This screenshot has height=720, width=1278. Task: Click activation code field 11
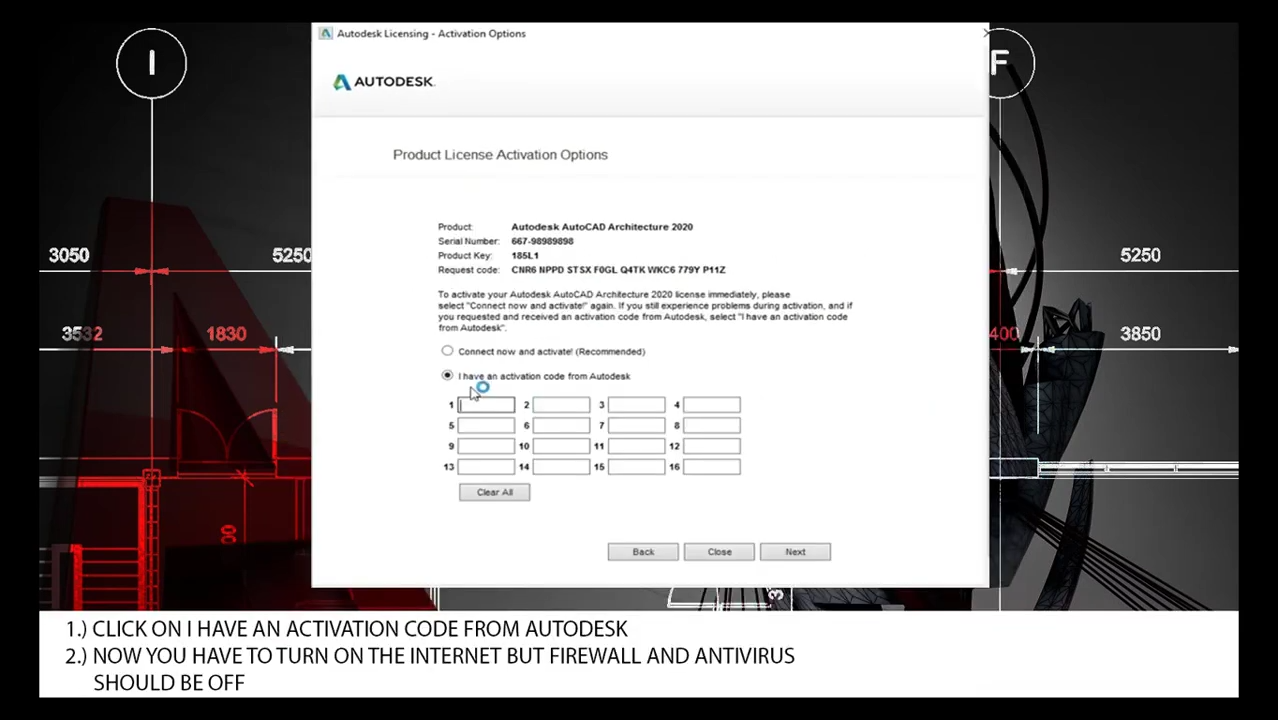[636, 446]
